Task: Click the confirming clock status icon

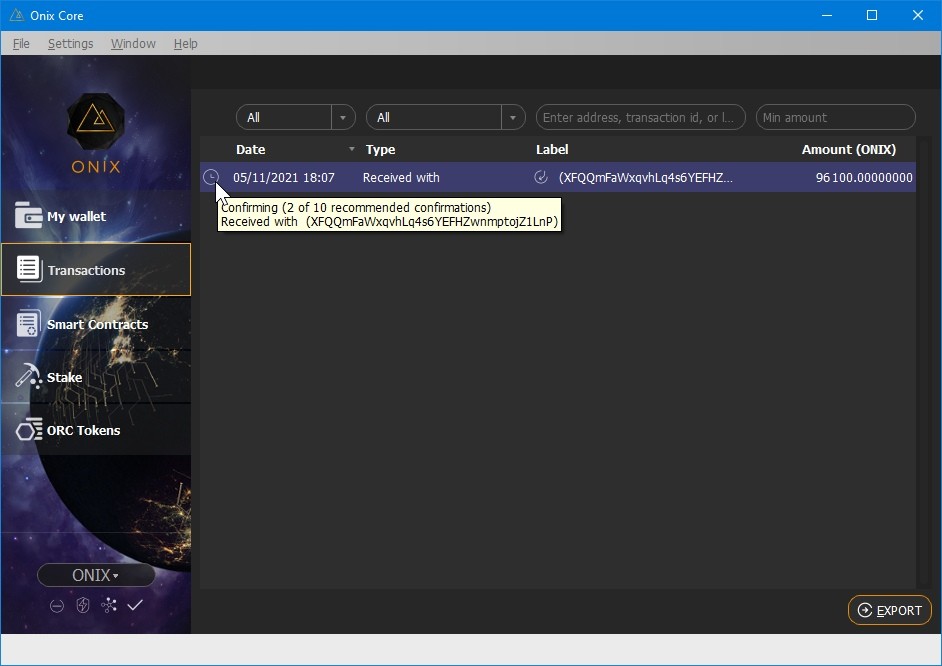Action: pyautogui.click(x=210, y=177)
